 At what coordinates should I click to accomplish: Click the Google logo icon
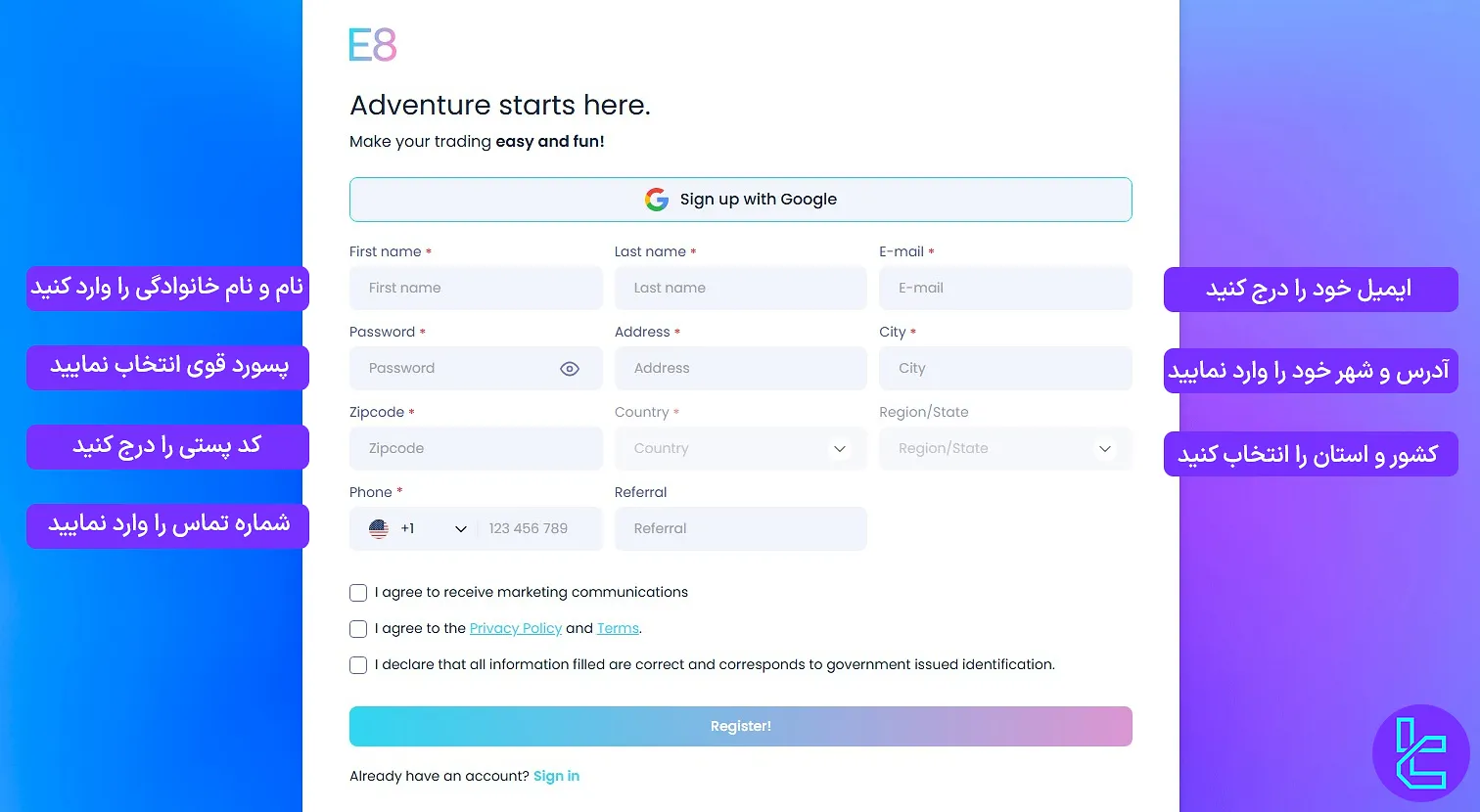coord(656,200)
